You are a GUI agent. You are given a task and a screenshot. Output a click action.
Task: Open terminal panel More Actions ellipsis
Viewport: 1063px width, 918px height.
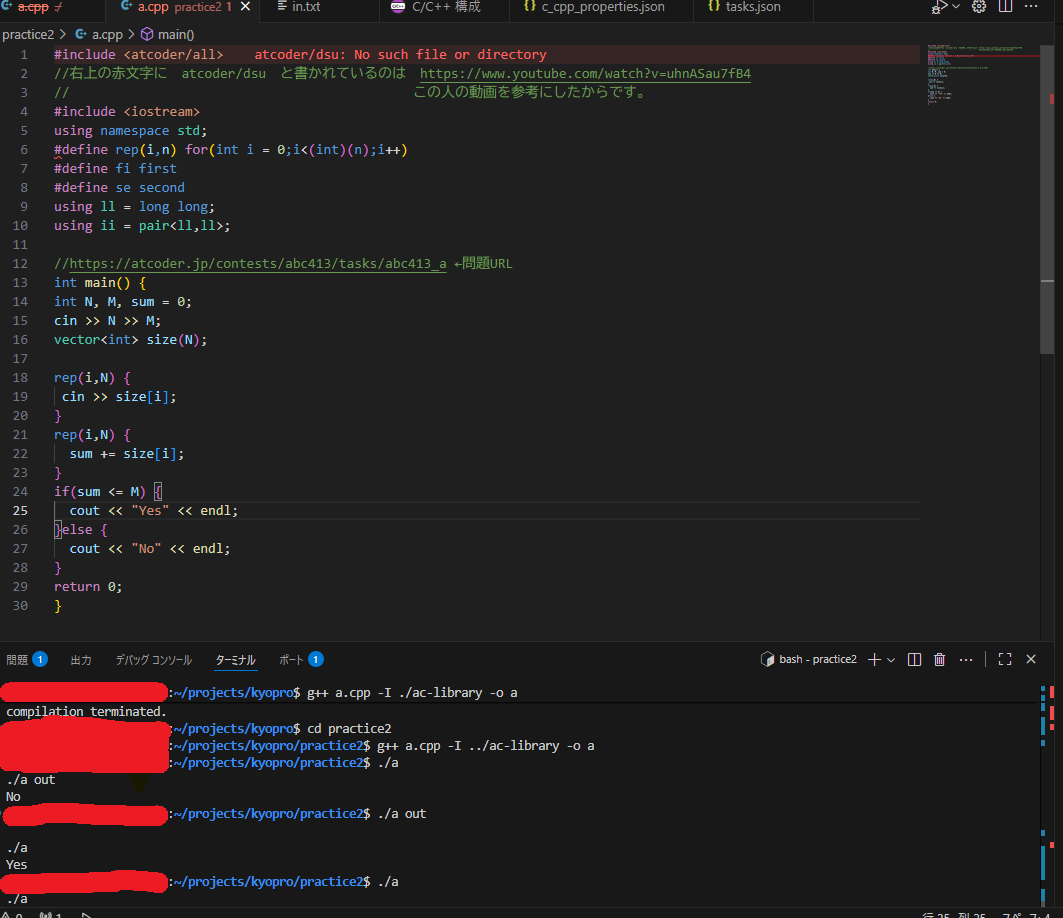click(966, 660)
